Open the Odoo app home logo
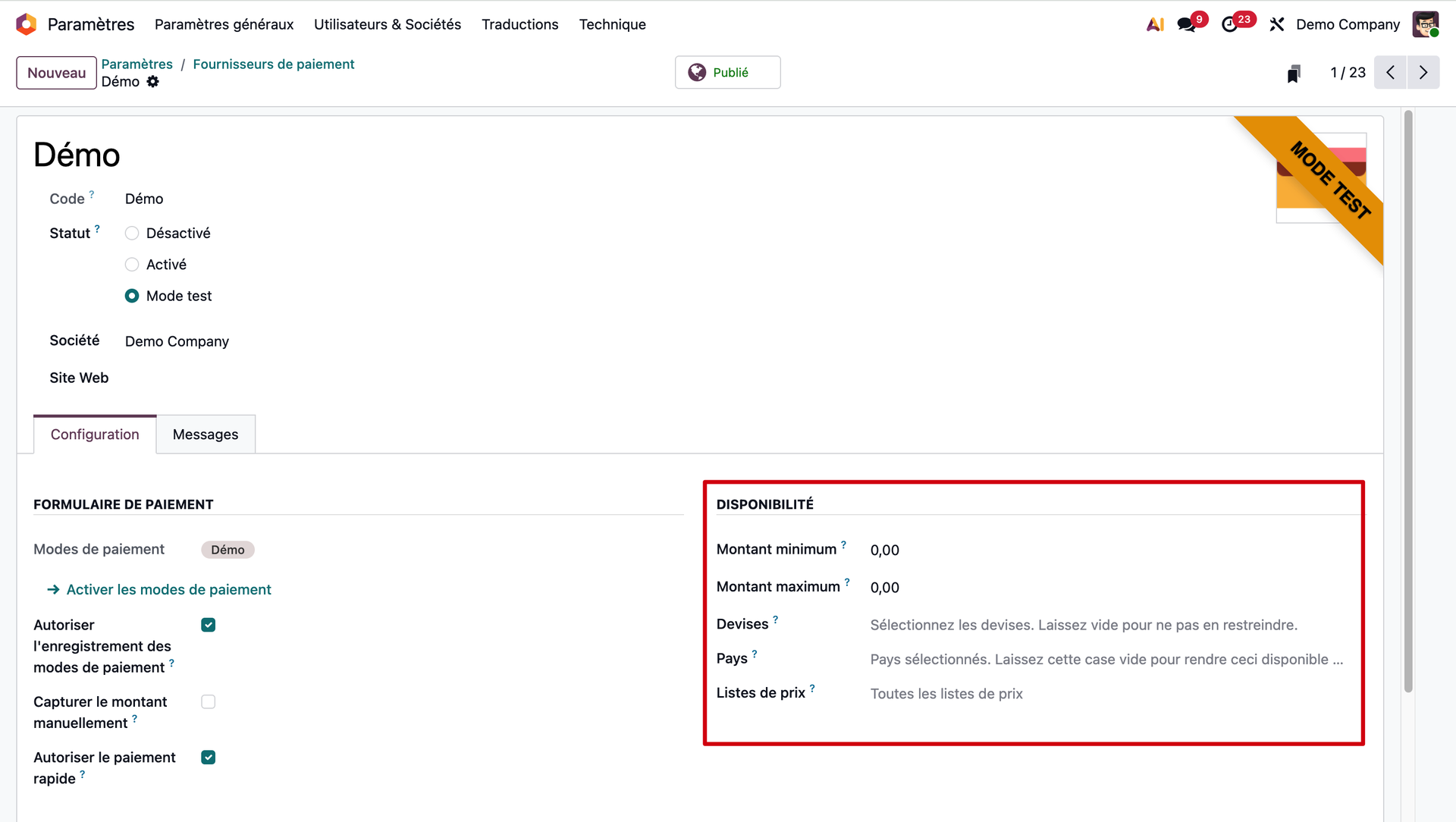The height and width of the screenshot is (822, 1456). [27, 24]
